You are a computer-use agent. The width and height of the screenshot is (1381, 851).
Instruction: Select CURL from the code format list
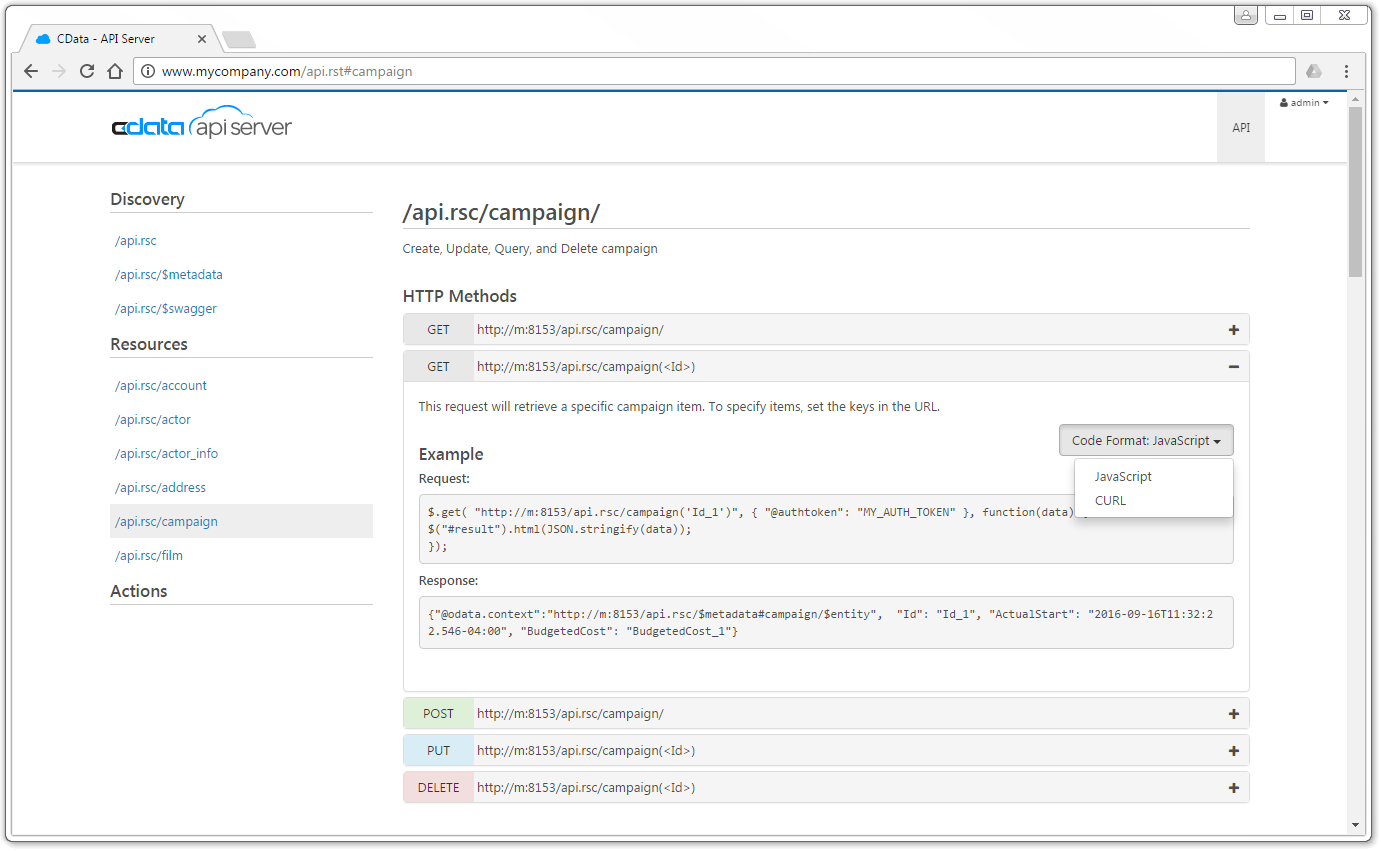coord(1110,500)
